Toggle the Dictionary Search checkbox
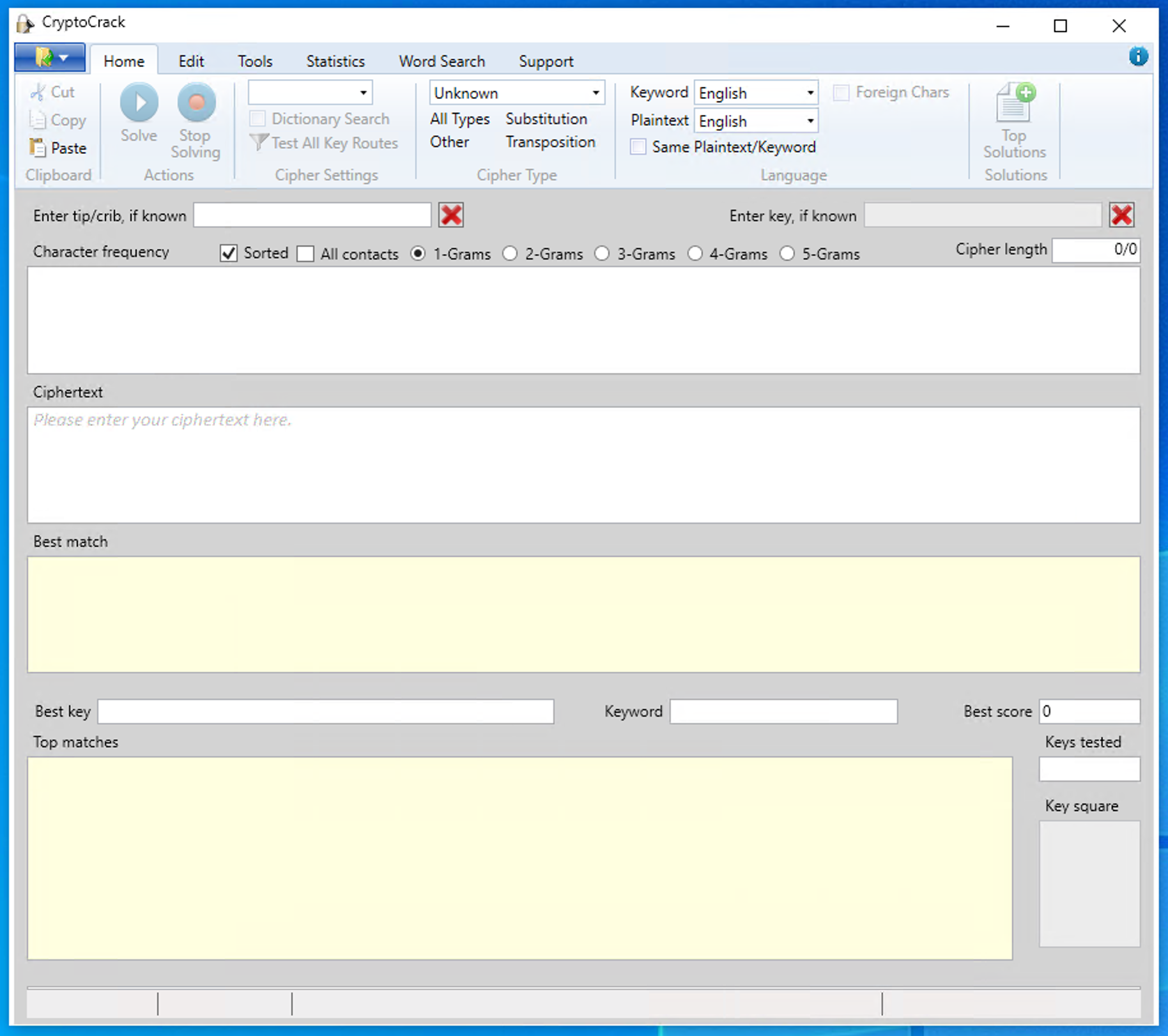The image size is (1168, 1036). (257, 119)
